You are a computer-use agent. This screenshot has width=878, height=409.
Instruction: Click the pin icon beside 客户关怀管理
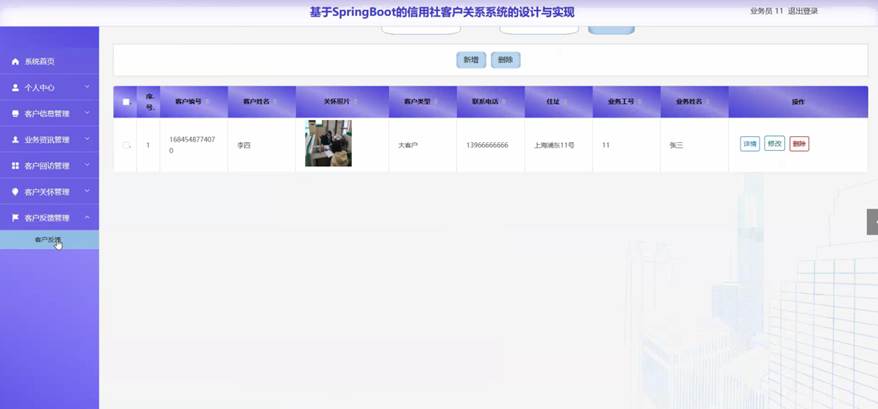tap(15, 192)
